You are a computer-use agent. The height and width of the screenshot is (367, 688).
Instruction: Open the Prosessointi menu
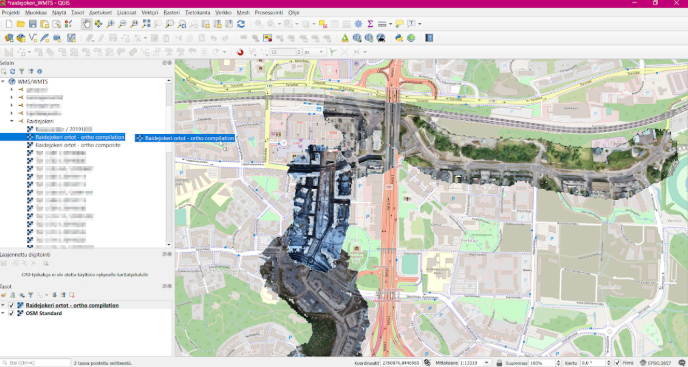[x=269, y=13]
